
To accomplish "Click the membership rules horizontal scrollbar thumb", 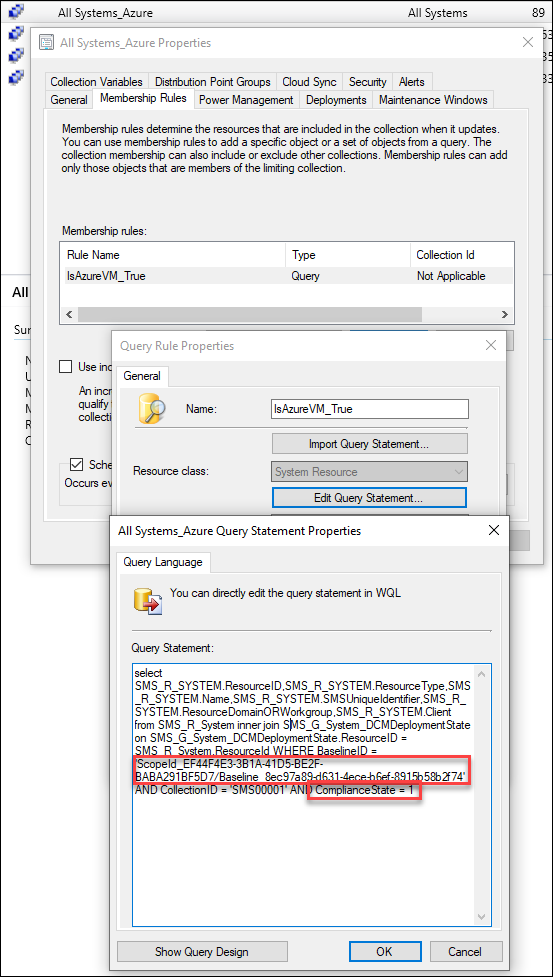I will pyautogui.click(x=250, y=314).
